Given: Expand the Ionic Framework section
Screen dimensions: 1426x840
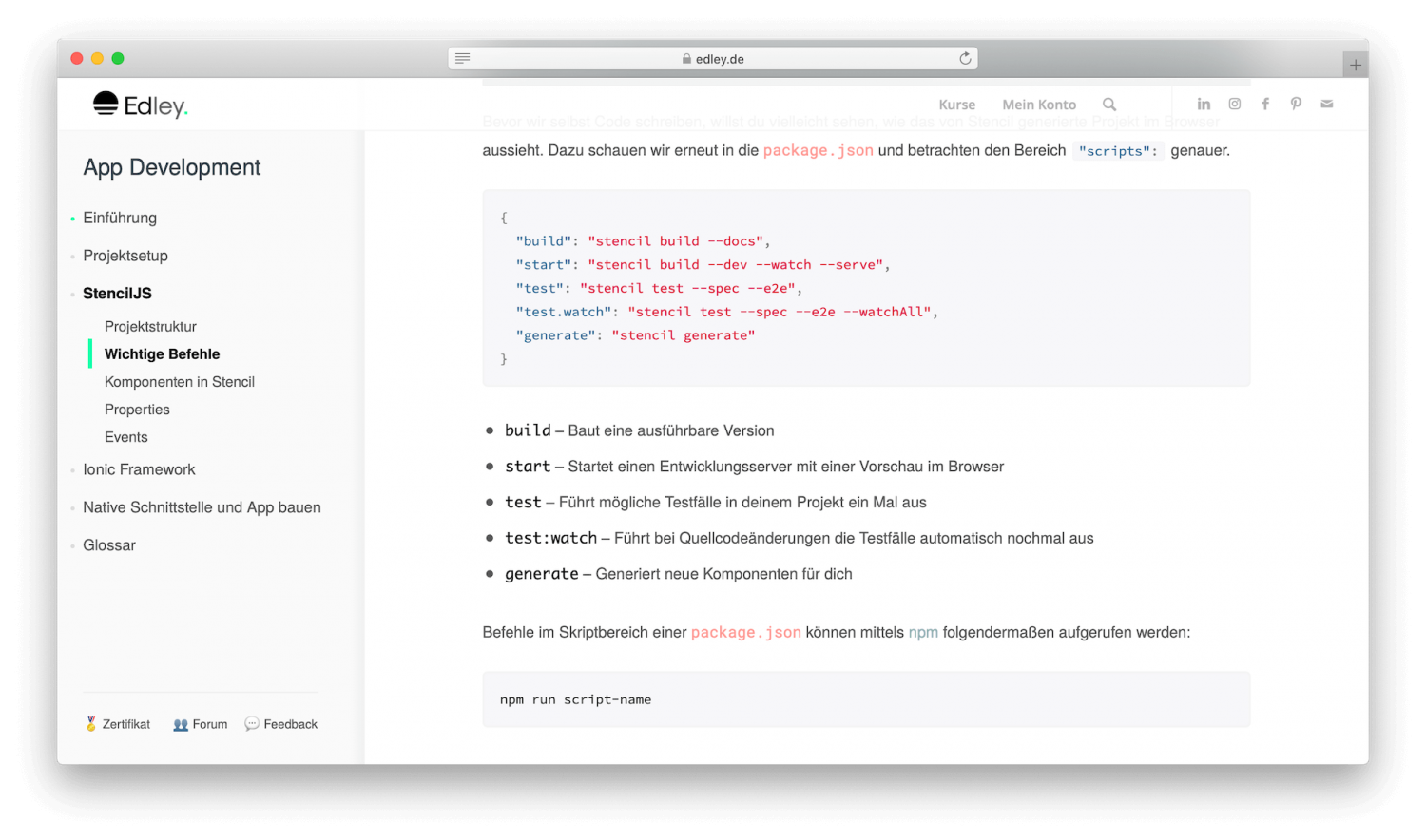Looking at the screenshot, I should click(139, 469).
